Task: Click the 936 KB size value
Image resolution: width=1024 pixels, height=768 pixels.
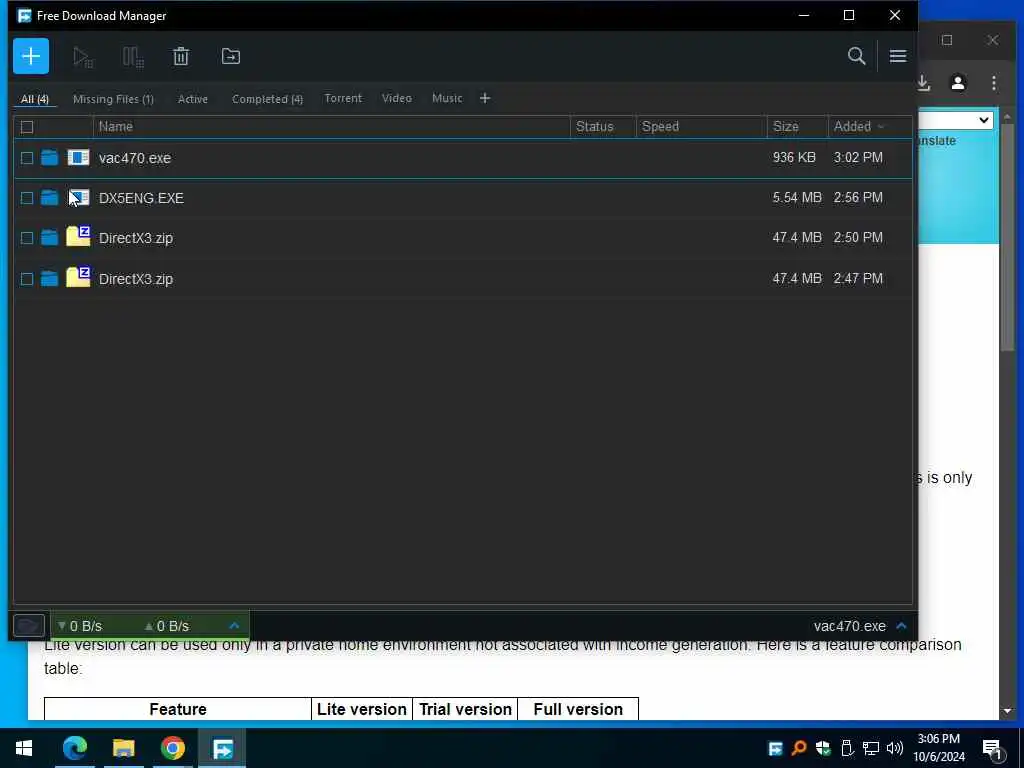Action: tap(794, 157)
